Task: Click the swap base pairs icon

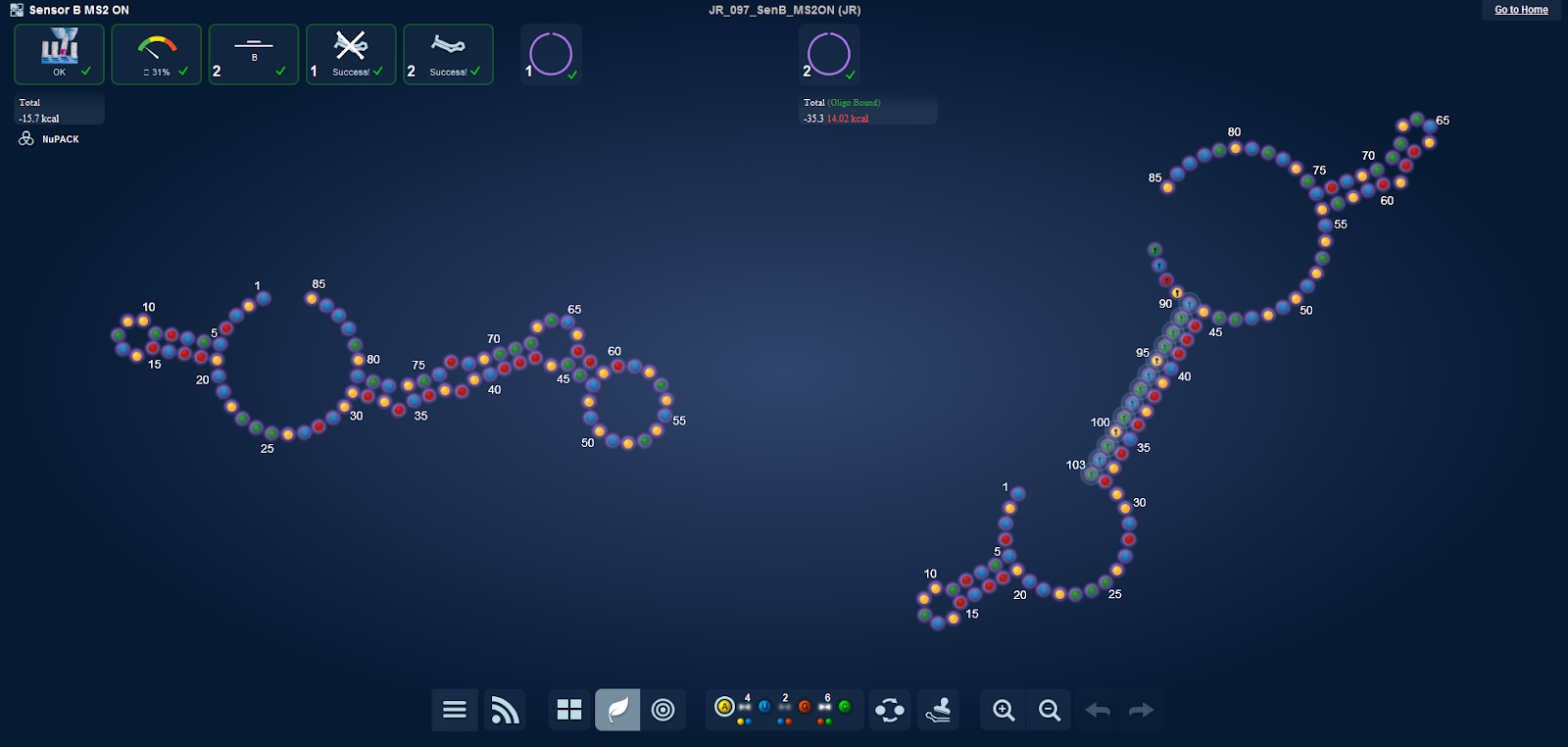Action: 890,710
